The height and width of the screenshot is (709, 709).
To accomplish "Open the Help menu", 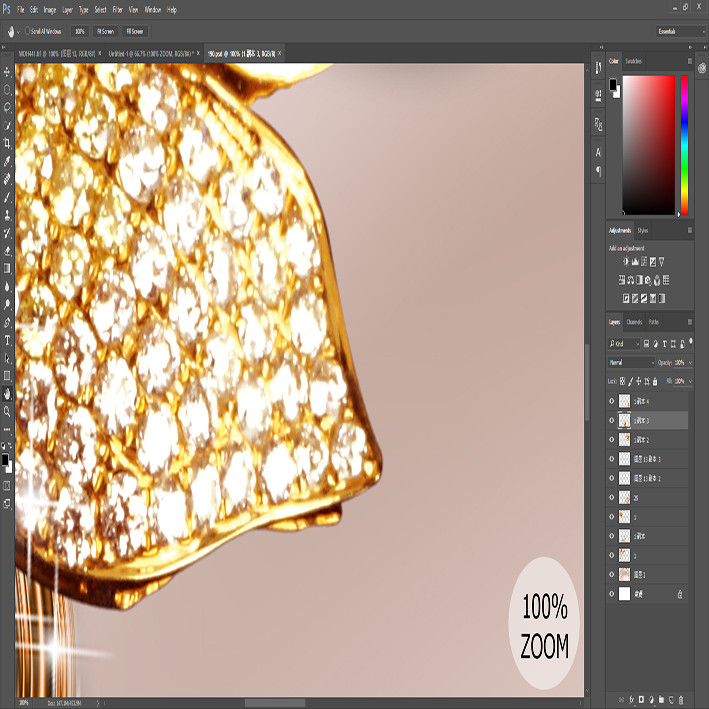I will click(172, 9).
